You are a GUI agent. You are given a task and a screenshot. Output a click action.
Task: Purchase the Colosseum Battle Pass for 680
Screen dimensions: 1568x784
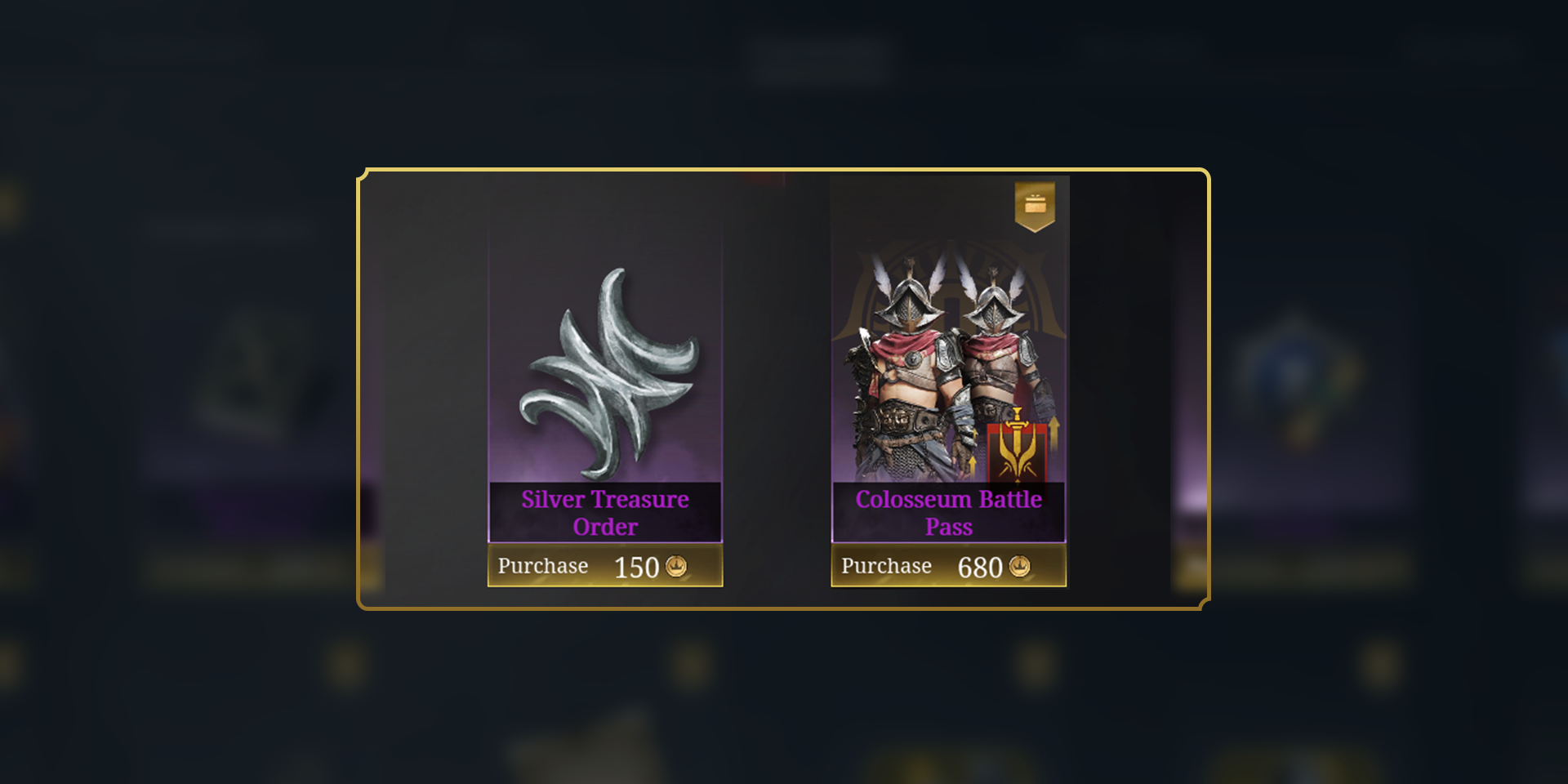click(x=949, y=566)
